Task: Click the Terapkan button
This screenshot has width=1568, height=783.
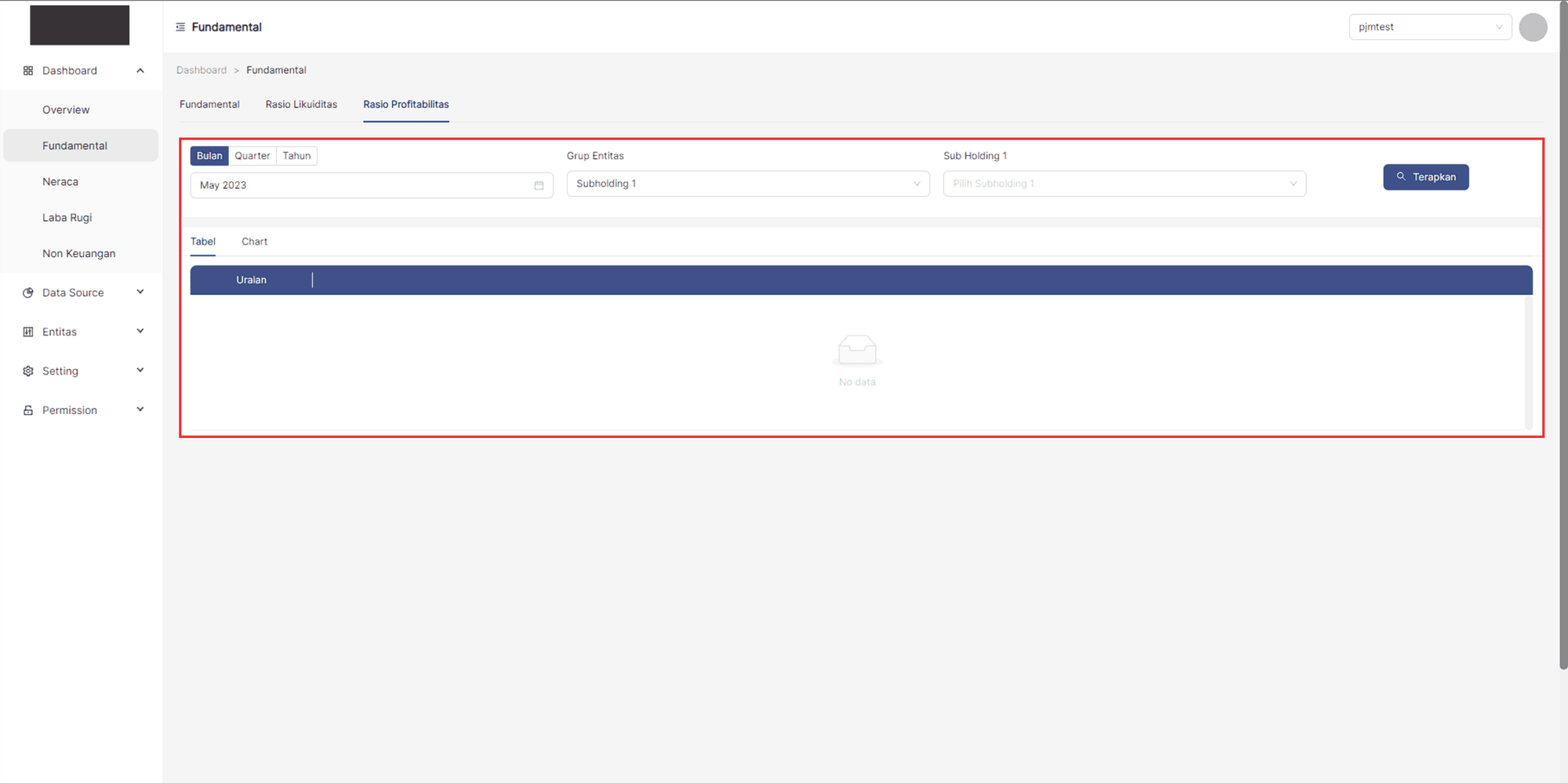Action: click(1425, 177)
